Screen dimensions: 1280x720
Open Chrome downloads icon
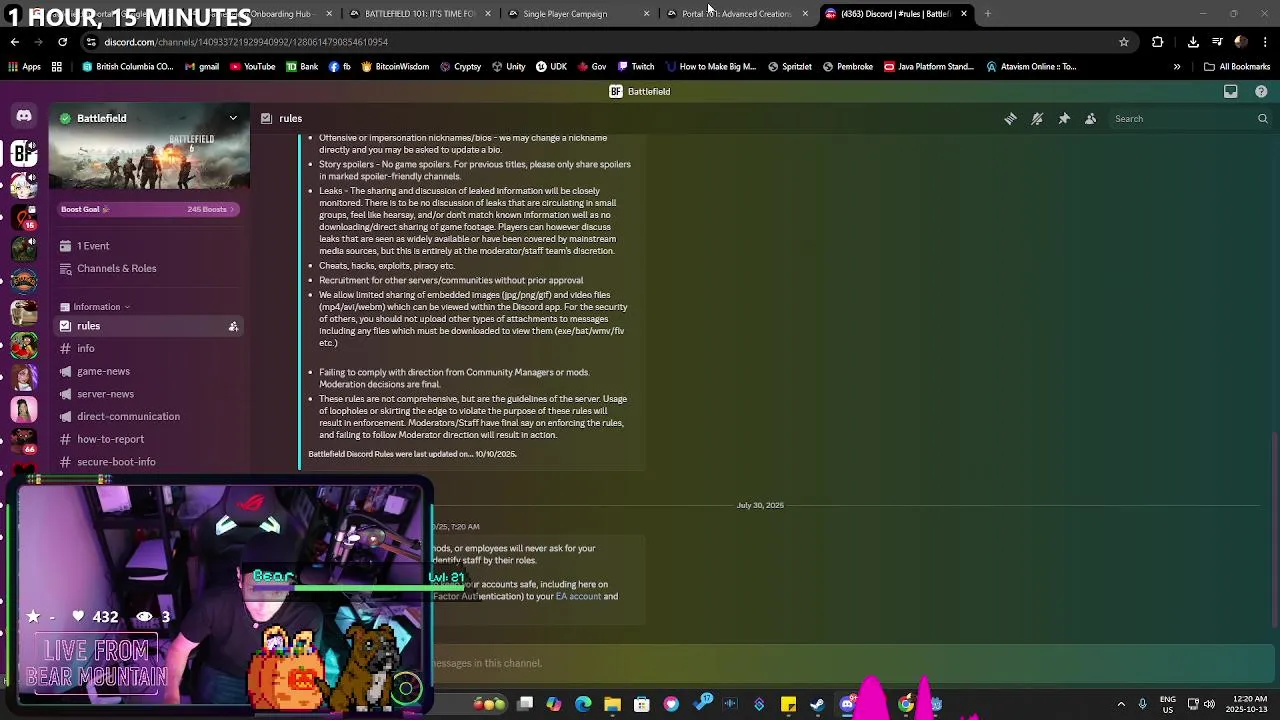point(1193,42)
